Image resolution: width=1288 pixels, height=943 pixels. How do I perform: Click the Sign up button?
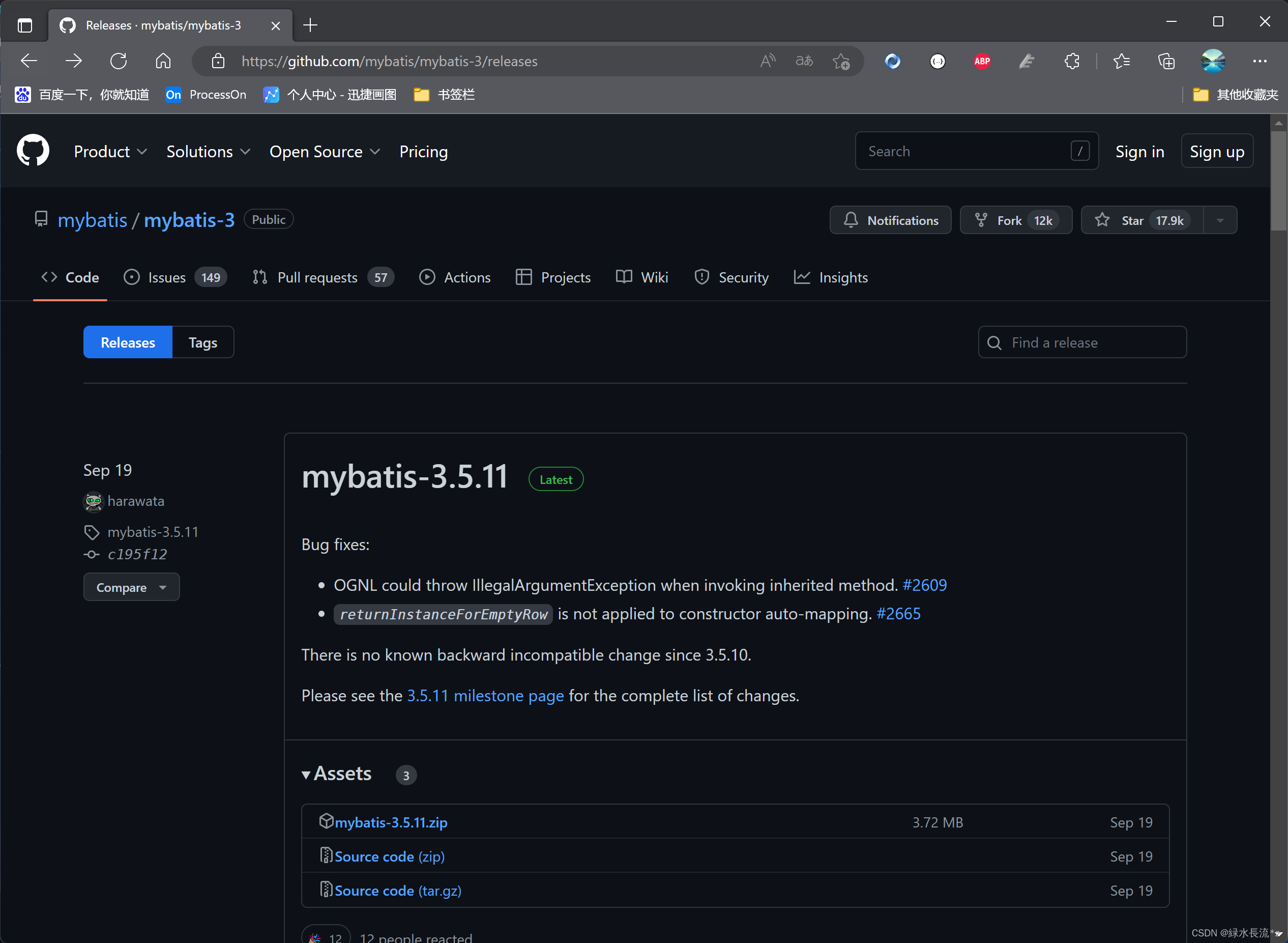click(x=1217, y=151)
